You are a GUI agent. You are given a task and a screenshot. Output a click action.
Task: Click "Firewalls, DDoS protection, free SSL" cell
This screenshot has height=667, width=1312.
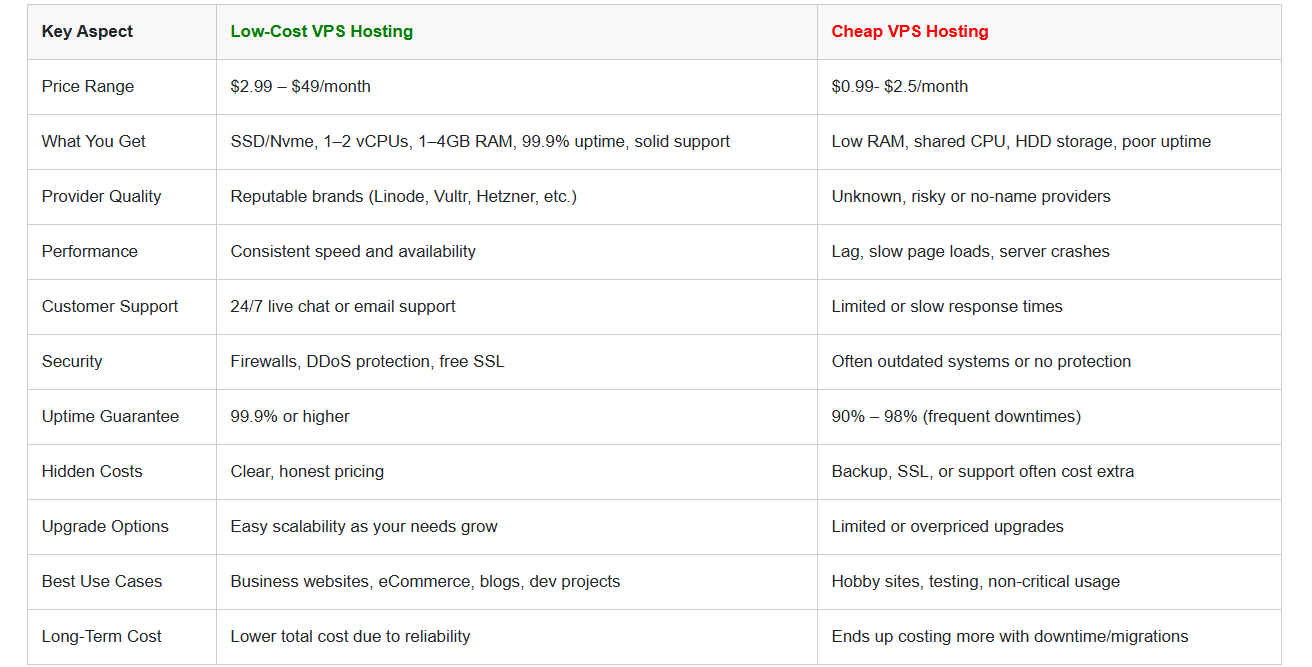[x=367, y=361]
